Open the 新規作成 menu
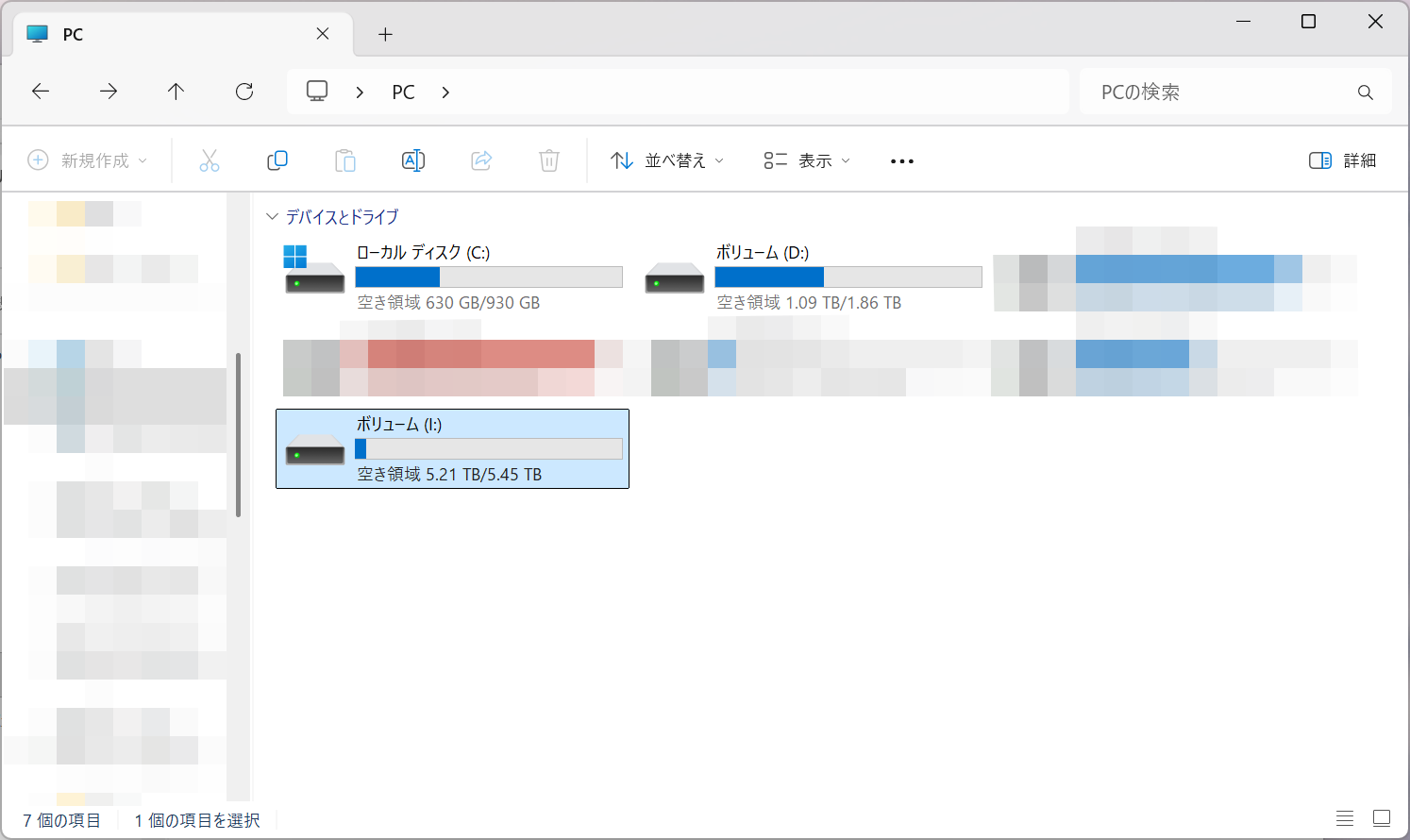 coord(88,160)
